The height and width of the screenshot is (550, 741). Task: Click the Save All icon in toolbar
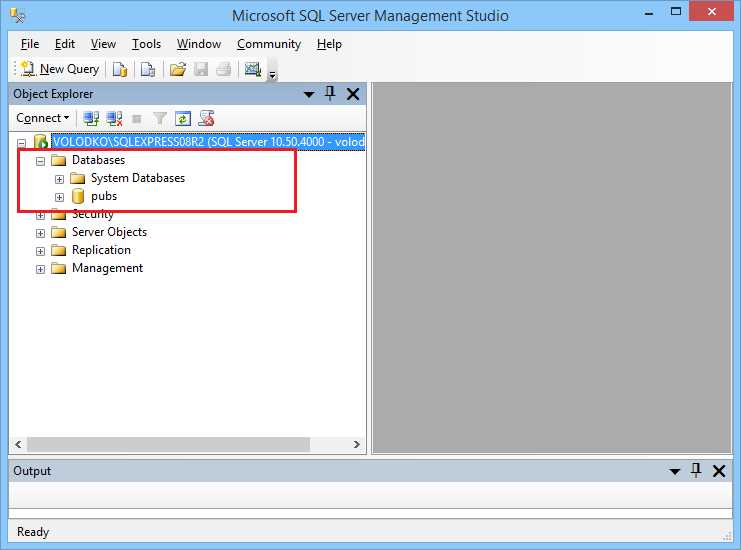224,69
